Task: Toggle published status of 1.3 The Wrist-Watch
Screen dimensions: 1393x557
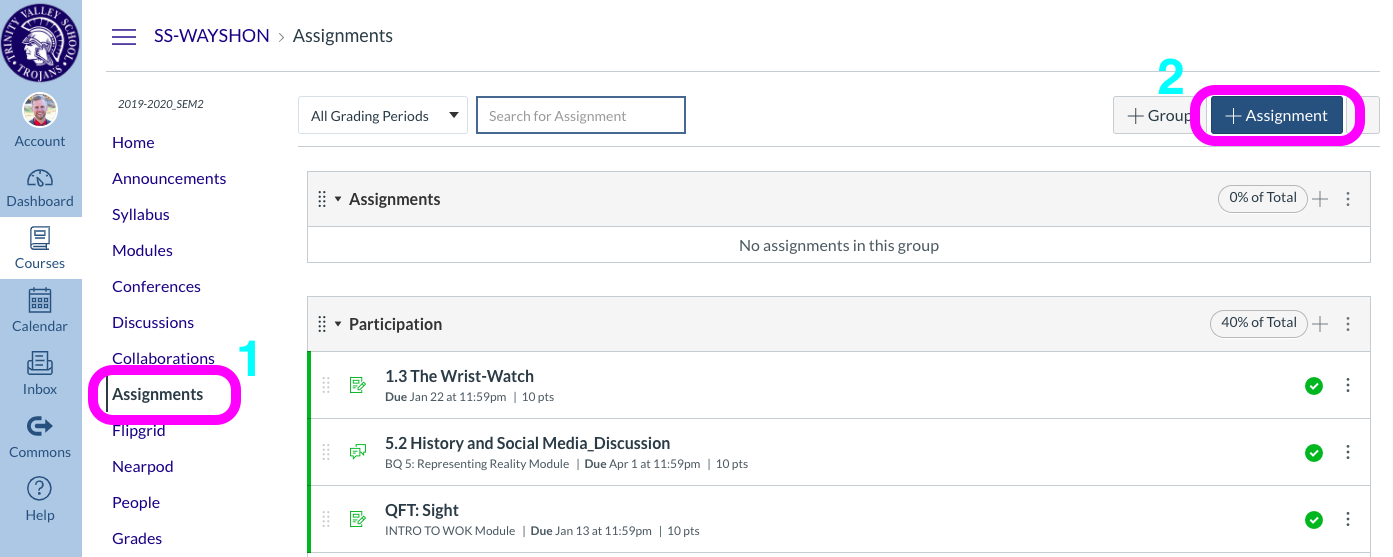Action: pyautogui.click(x=1314, y=386)
